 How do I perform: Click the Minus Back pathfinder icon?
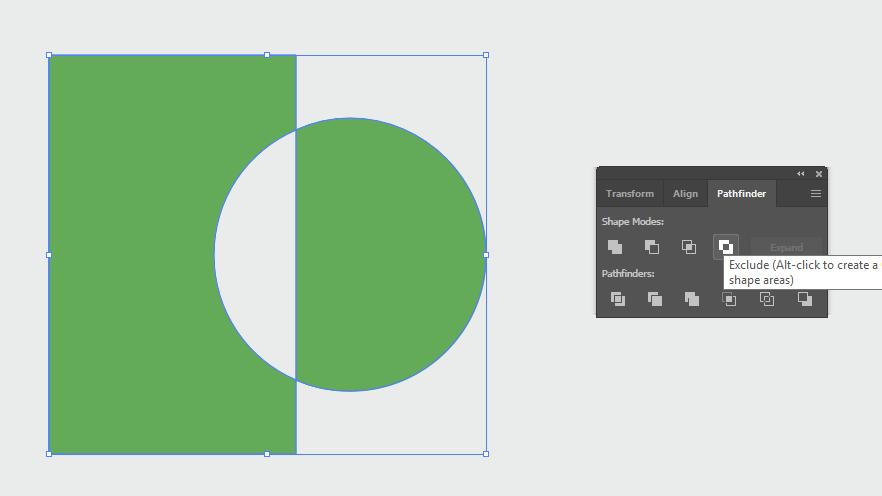805,299
